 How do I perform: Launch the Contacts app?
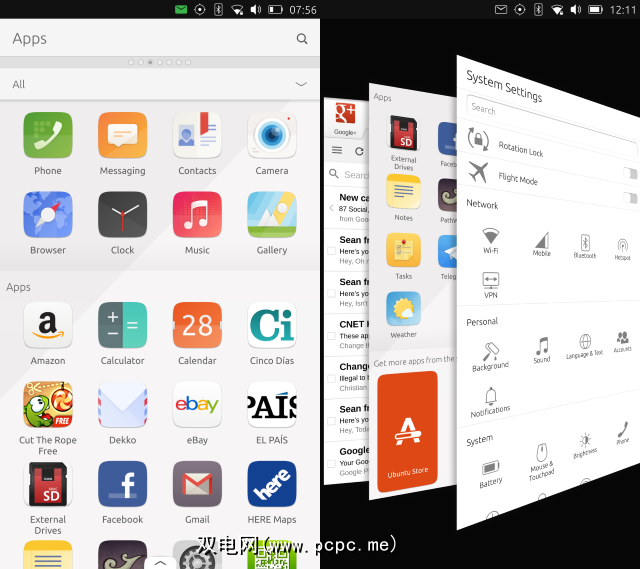(197, 135)
